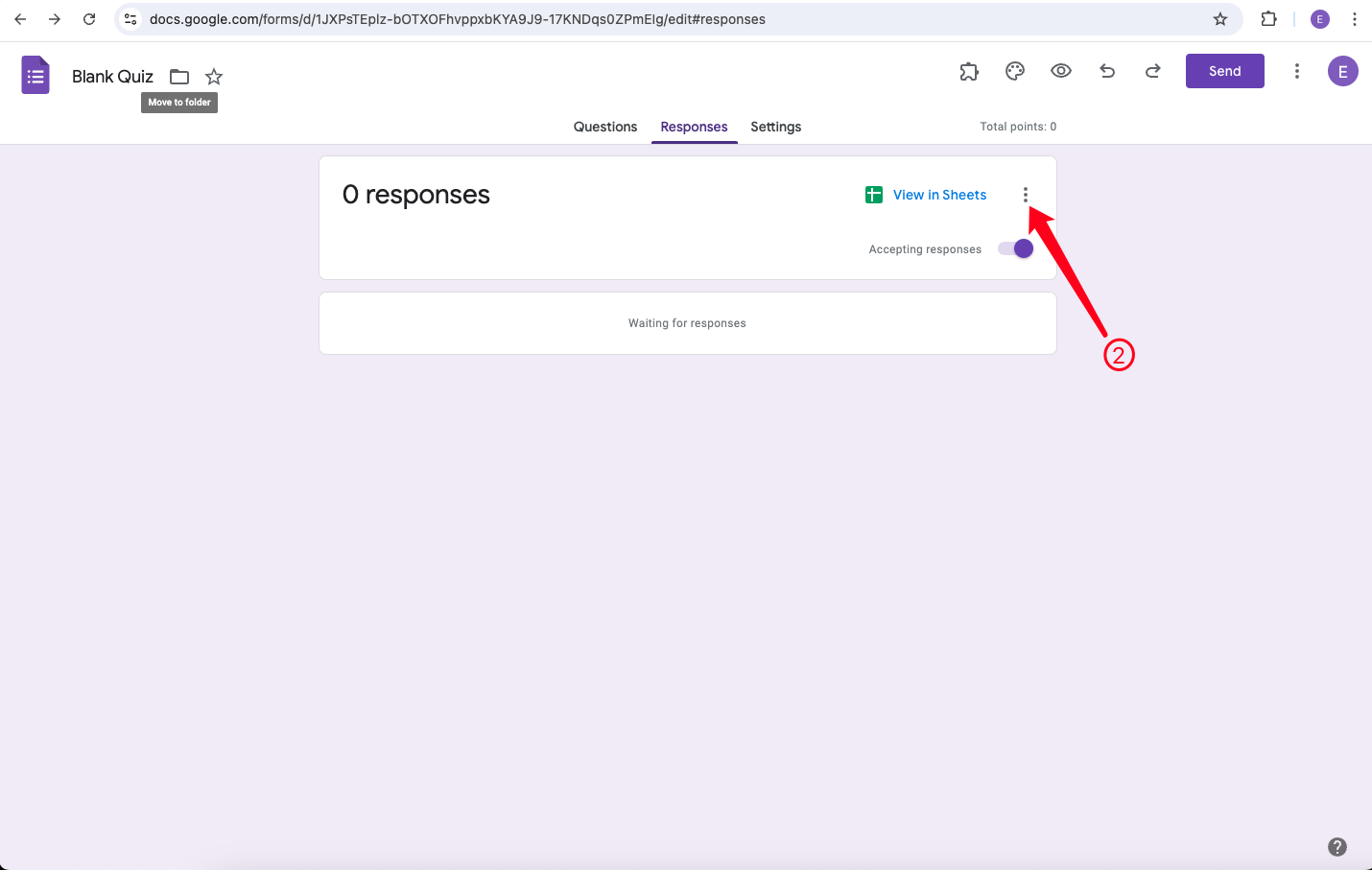Star the Blank Quiz form

(x=213, y=77)
